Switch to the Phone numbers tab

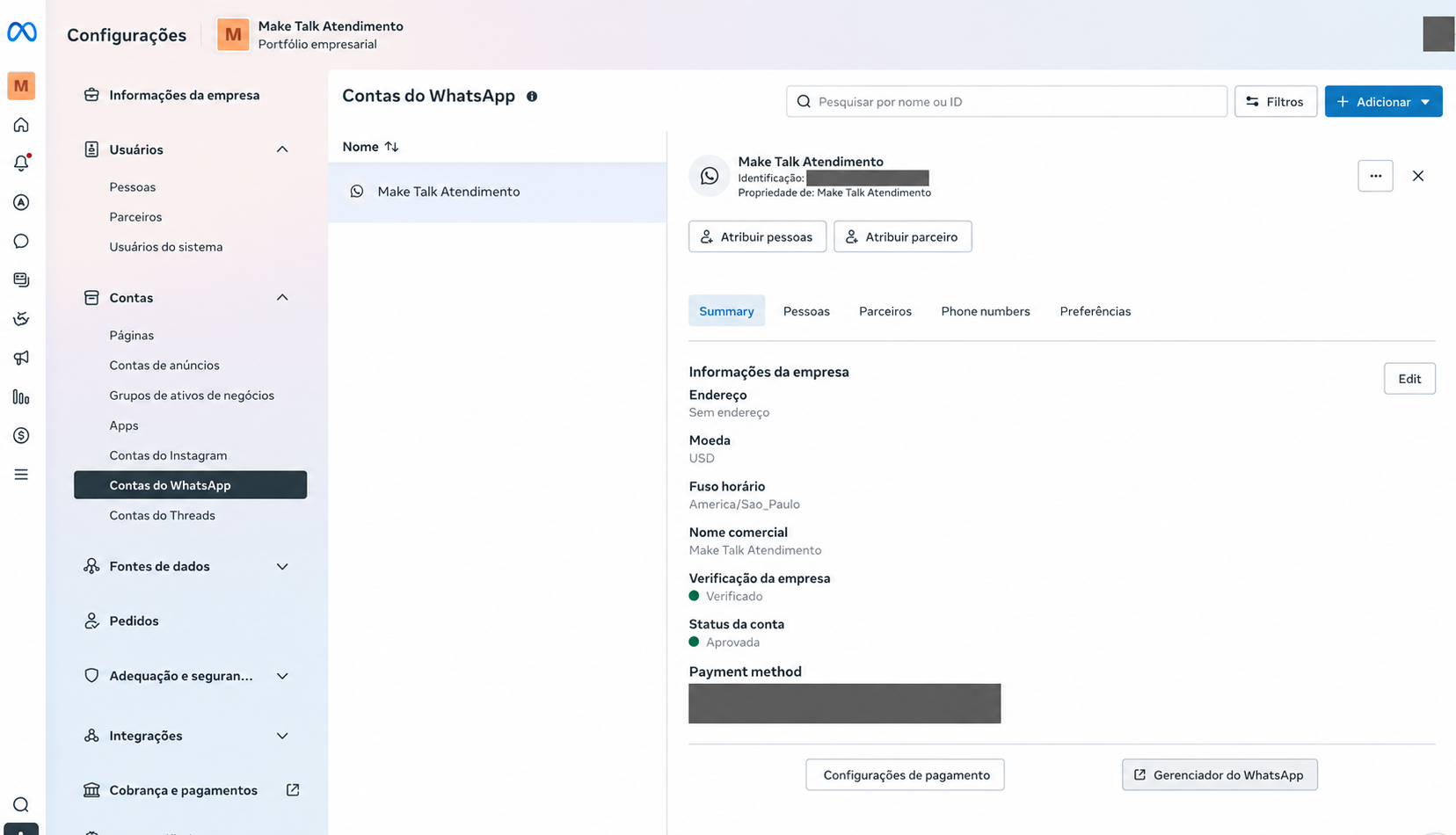pyautogui.click(x=986, y=311)
